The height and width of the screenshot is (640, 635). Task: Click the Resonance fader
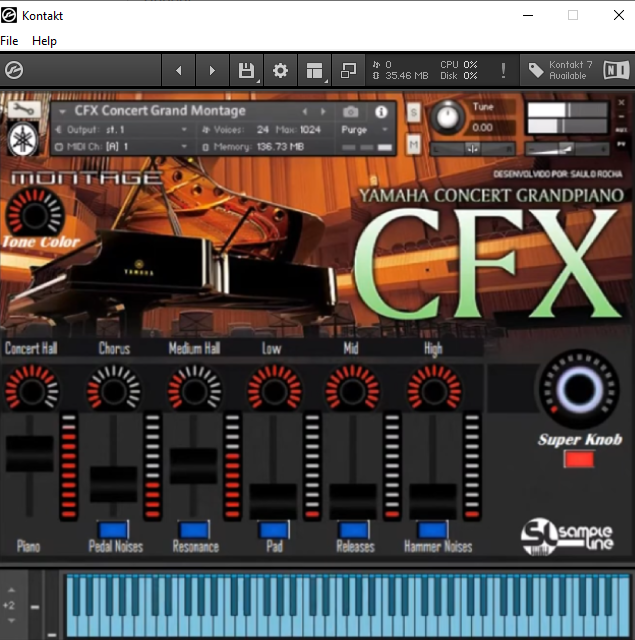(193, 466)
